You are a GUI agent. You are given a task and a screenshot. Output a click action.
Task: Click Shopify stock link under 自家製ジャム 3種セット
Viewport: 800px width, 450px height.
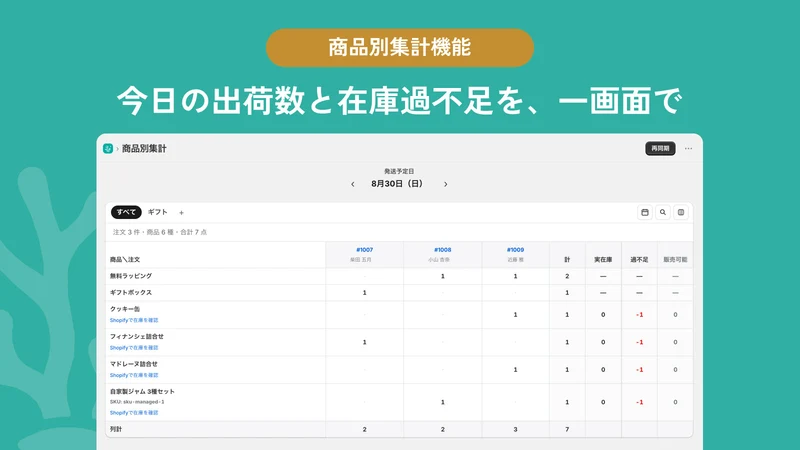(x=134, y=413)
